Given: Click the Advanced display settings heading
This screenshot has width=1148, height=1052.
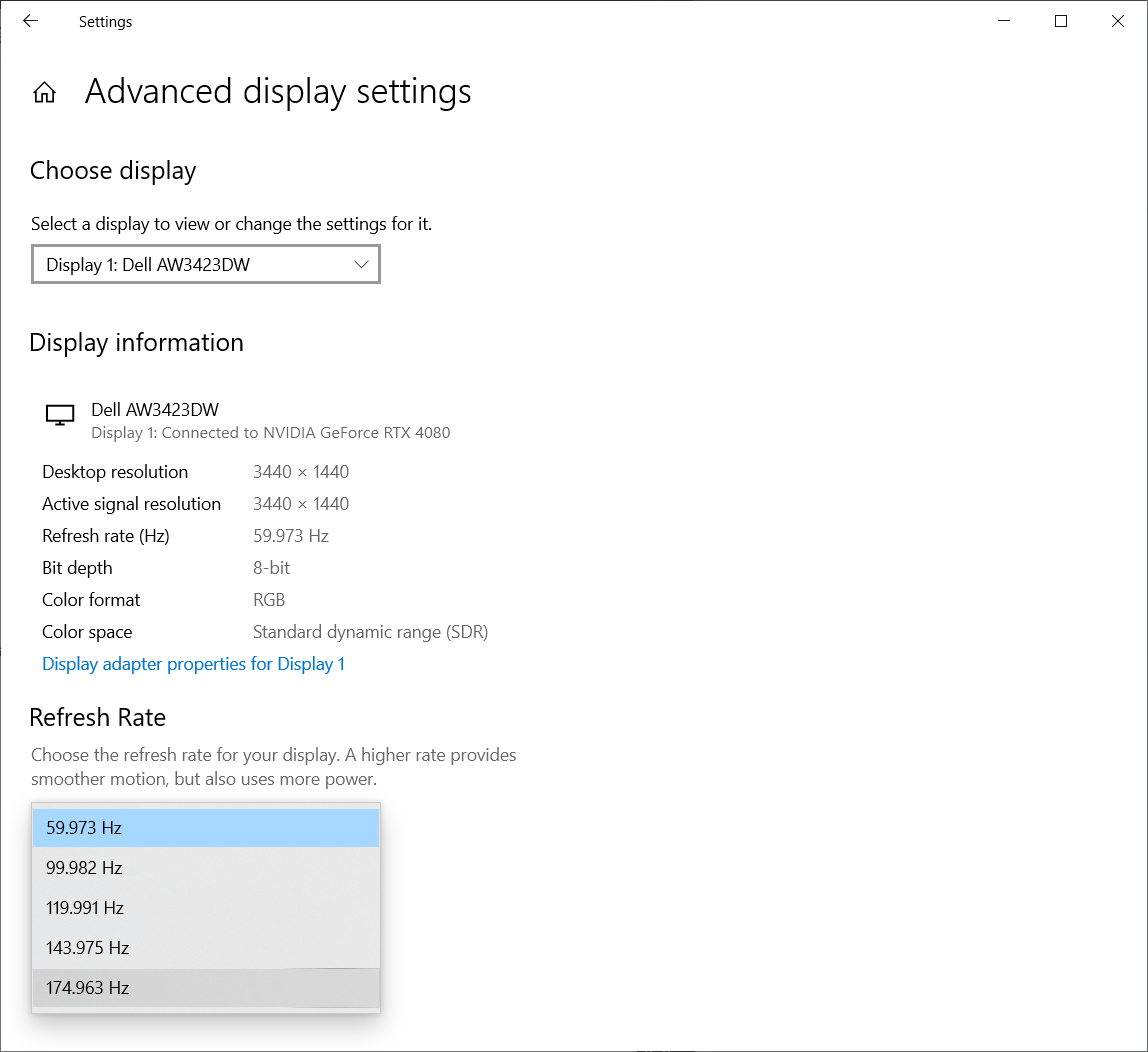Looking at the screenshot, I should pos(278,92).
